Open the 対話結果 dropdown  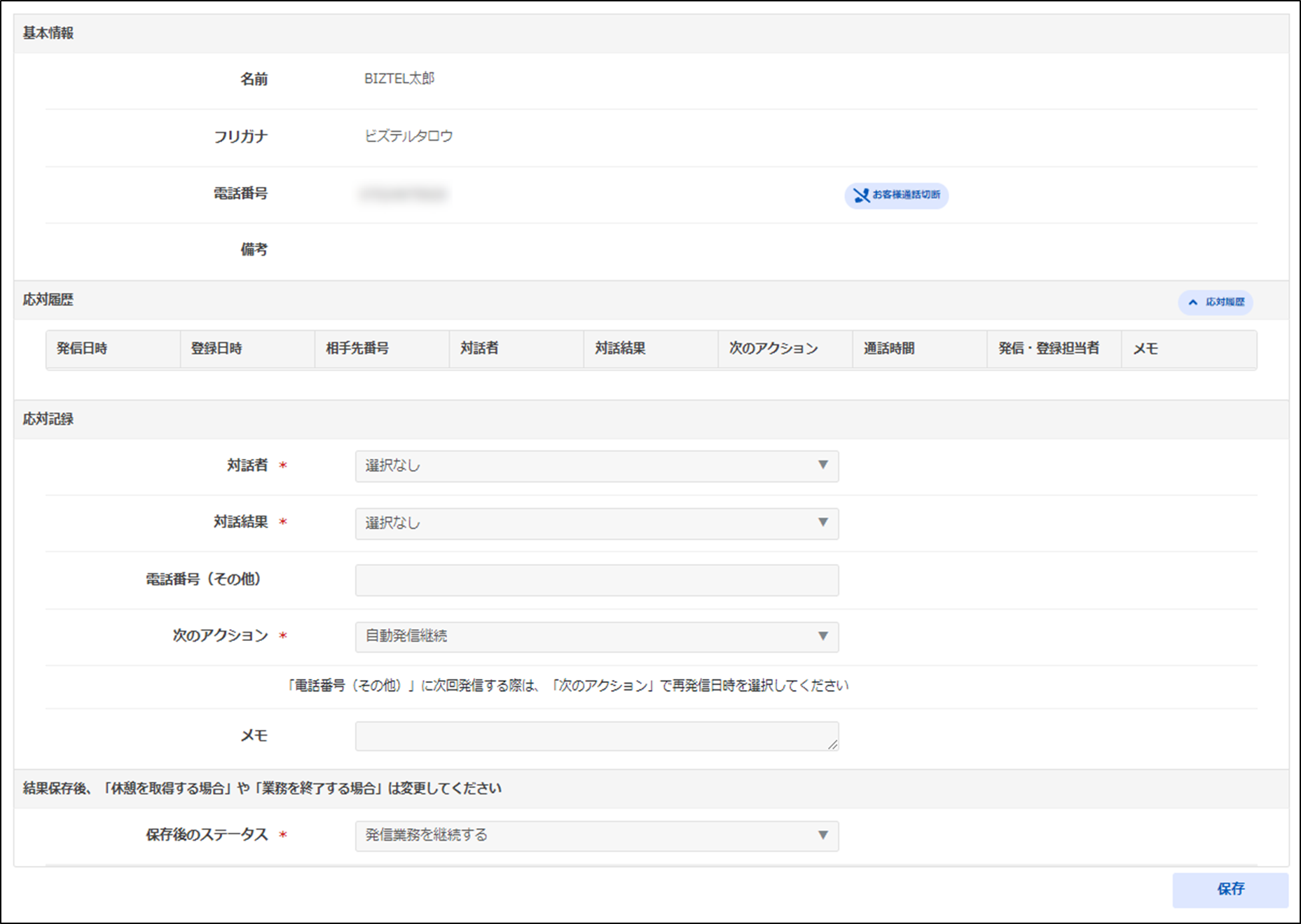click(x=596, y=523)
